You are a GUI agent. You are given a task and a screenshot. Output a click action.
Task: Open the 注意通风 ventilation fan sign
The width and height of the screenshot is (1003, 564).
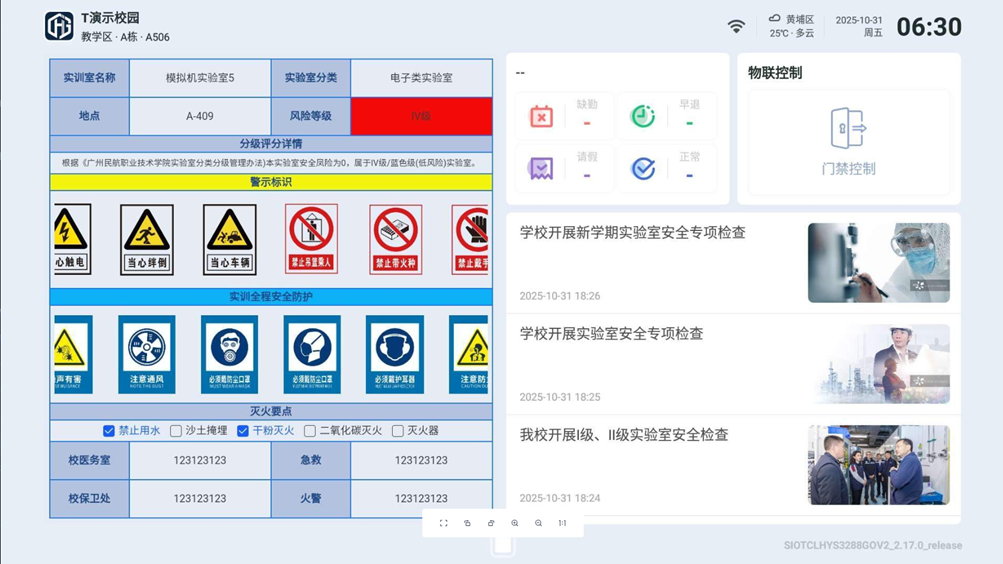[x=146, y=354]
